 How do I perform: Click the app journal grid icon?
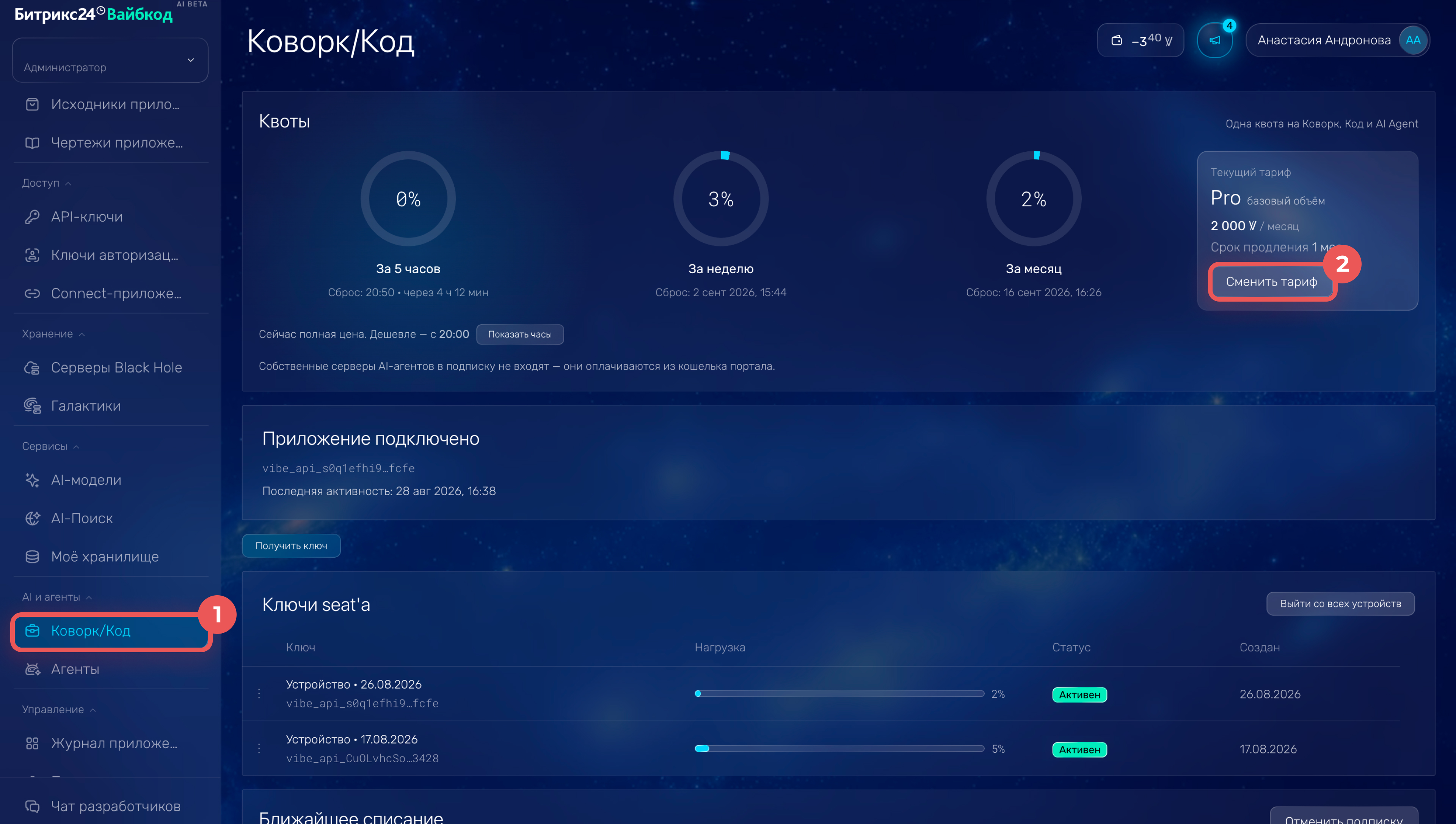click(x=32, y=743)
